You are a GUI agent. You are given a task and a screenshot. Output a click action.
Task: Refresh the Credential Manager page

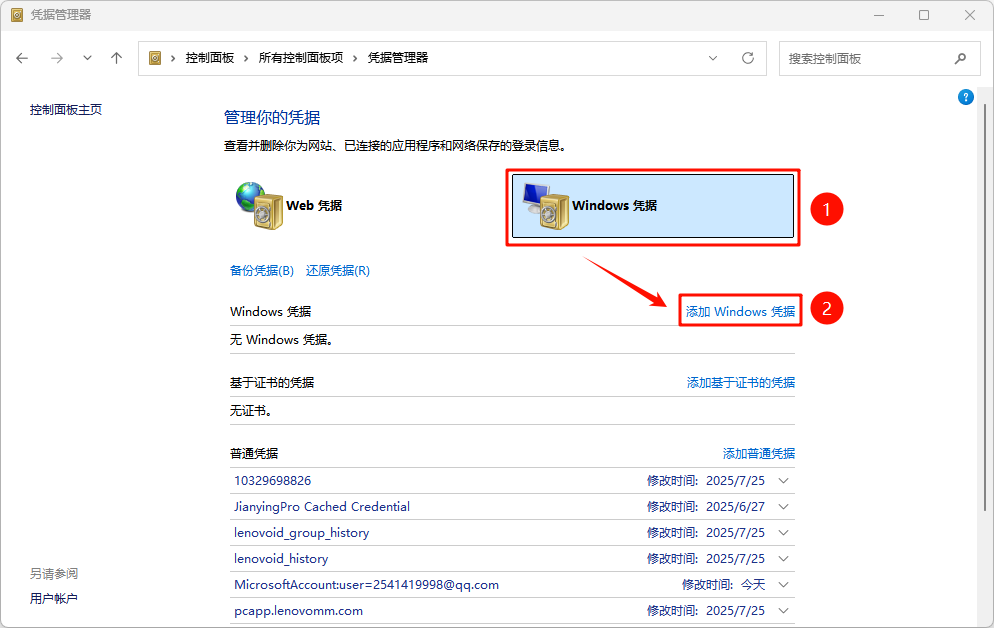pyautogui.click(x=747, y=58)
